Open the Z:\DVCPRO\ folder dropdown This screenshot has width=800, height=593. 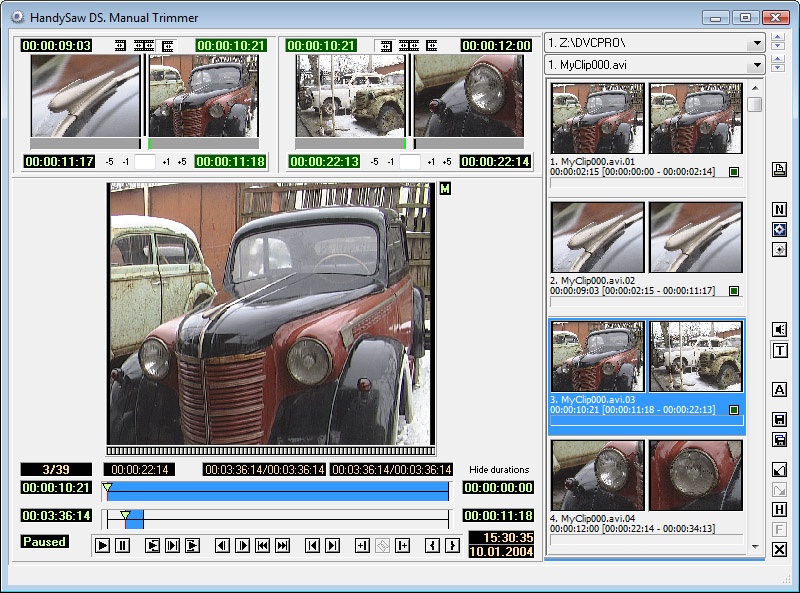click(x=757, y=43)
